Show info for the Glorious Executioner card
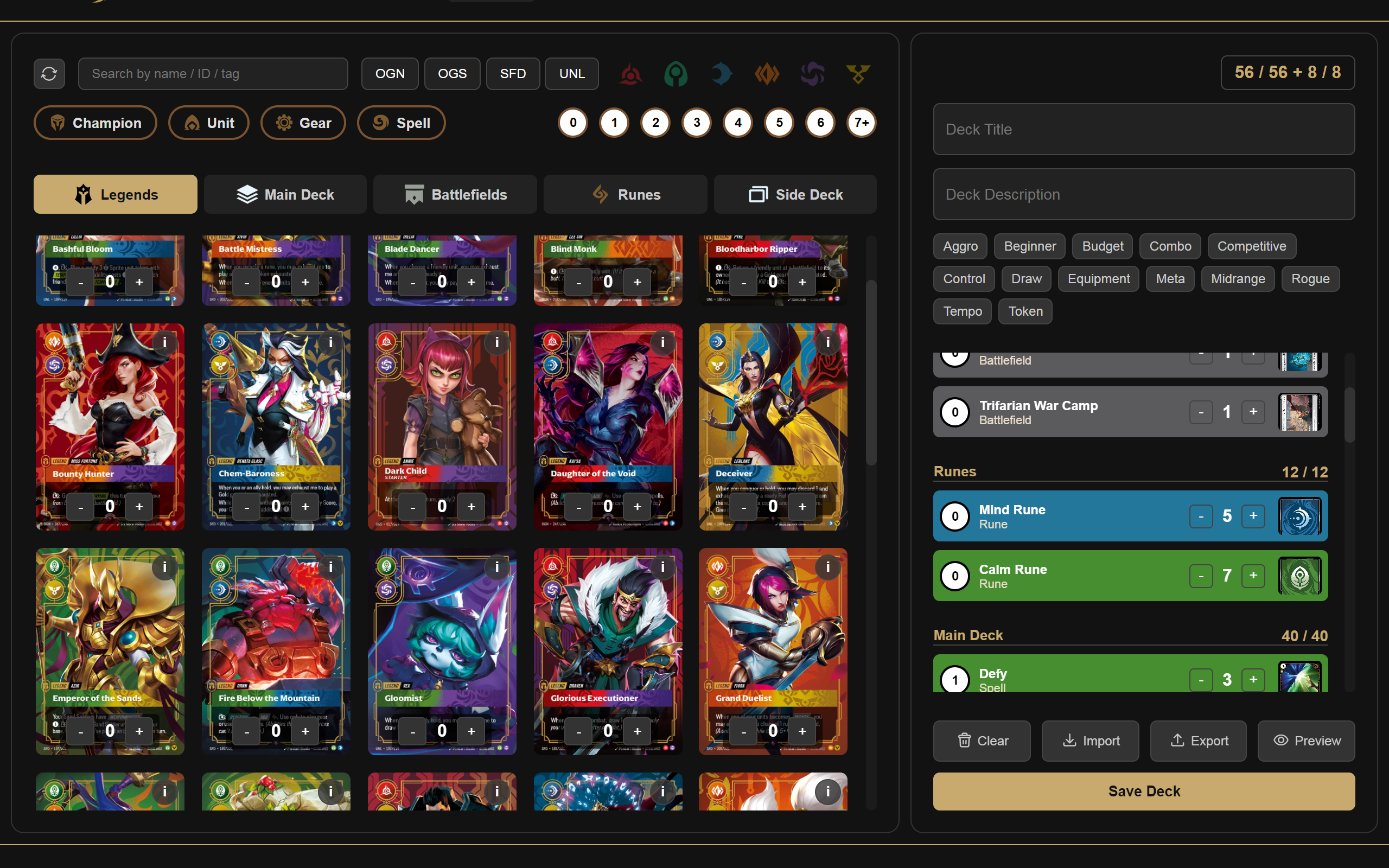The height and width of the screenshot is (868, 1389). (662, 567)
